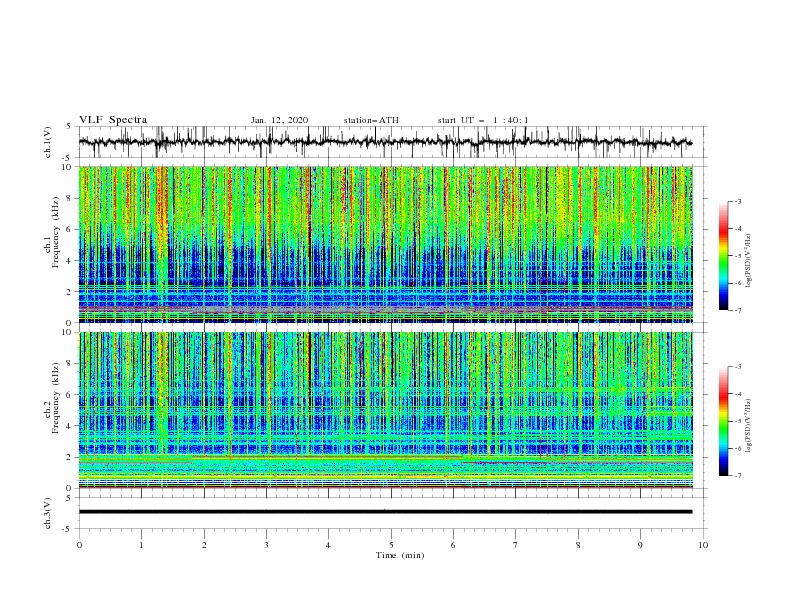This screenshot has width=792, height=612.
Task: Click the "-5" label on ch.1 colorbar
Action: coord(738,256)
